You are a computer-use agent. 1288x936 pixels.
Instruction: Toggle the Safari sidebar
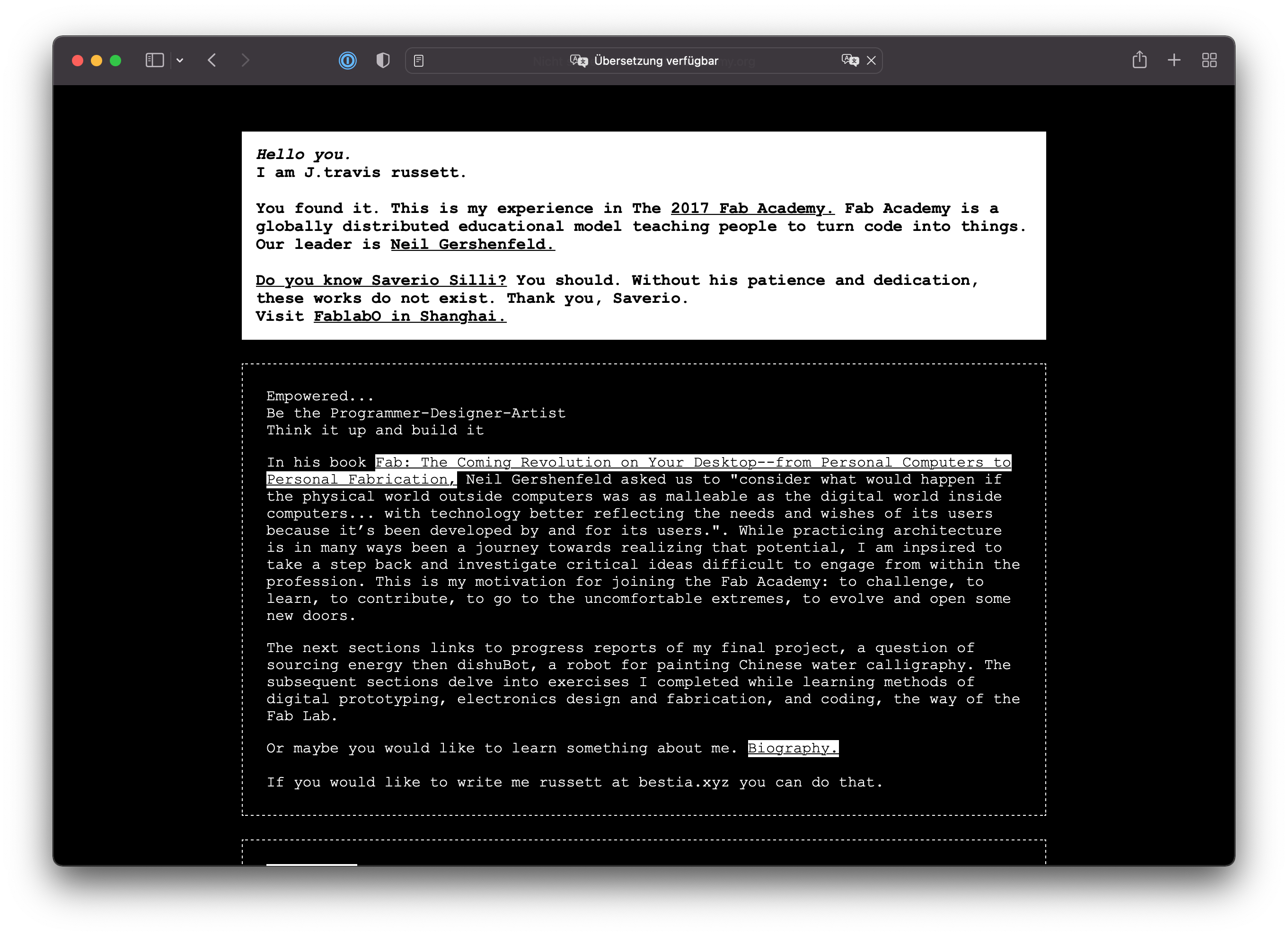click(x=154, y=60)
